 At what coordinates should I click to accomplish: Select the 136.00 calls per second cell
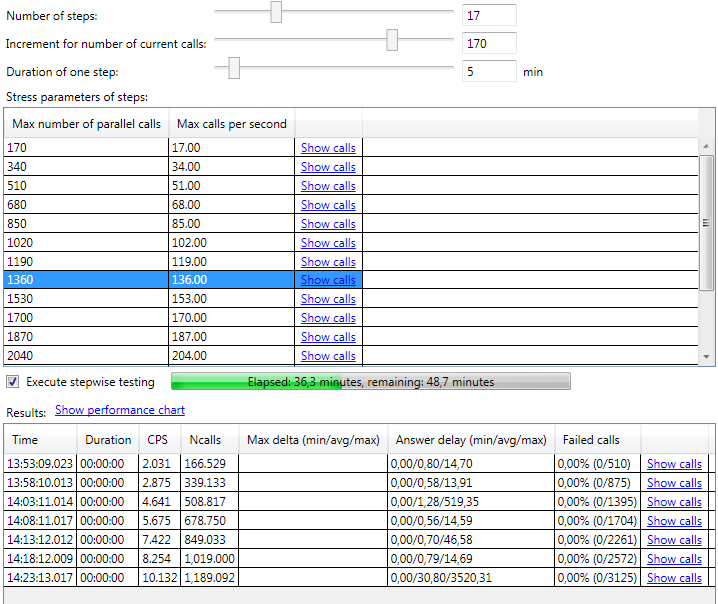pyautogui.click(x=231, y=280)
